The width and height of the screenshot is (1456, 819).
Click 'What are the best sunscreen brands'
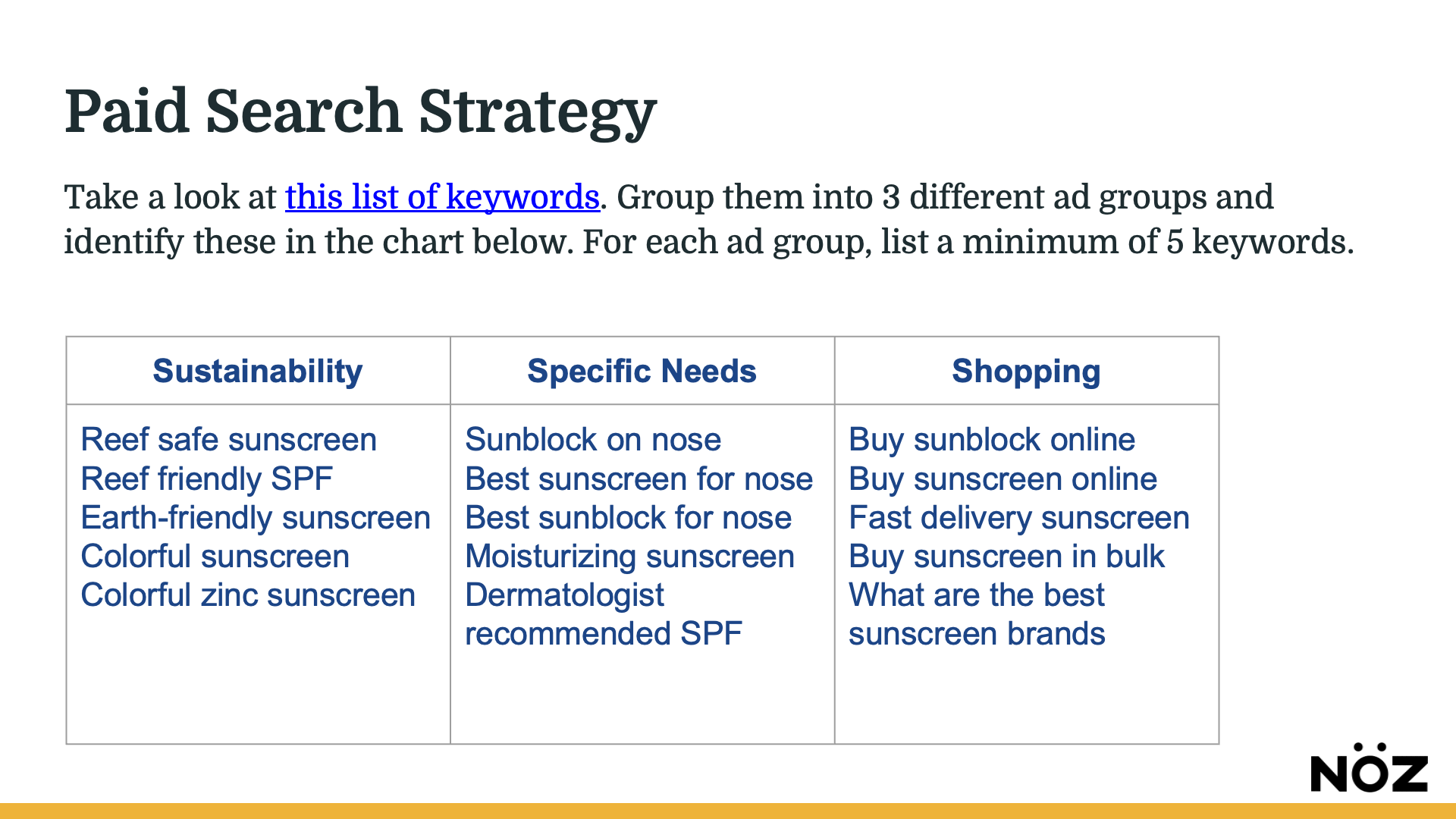[977, 614]
